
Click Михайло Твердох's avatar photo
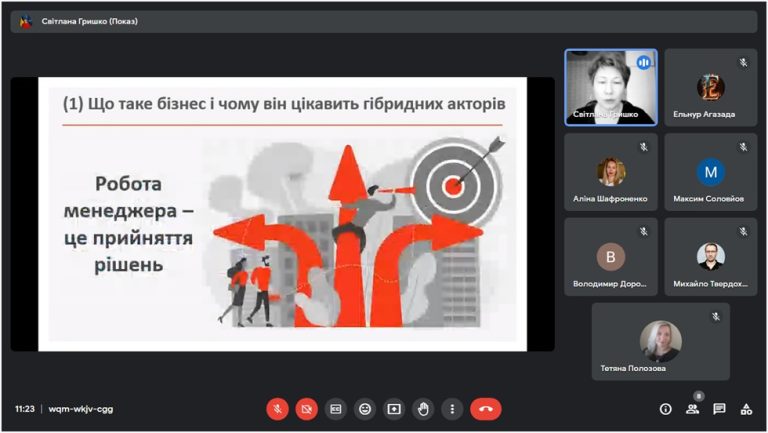(711, 257)
